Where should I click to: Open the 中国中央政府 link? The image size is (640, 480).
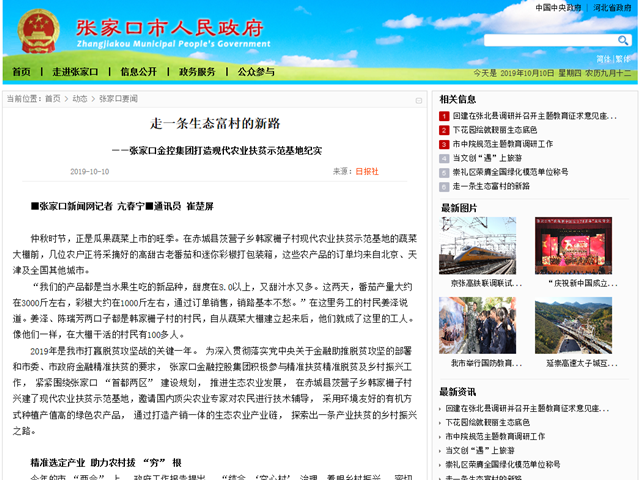tap(558, 7)
